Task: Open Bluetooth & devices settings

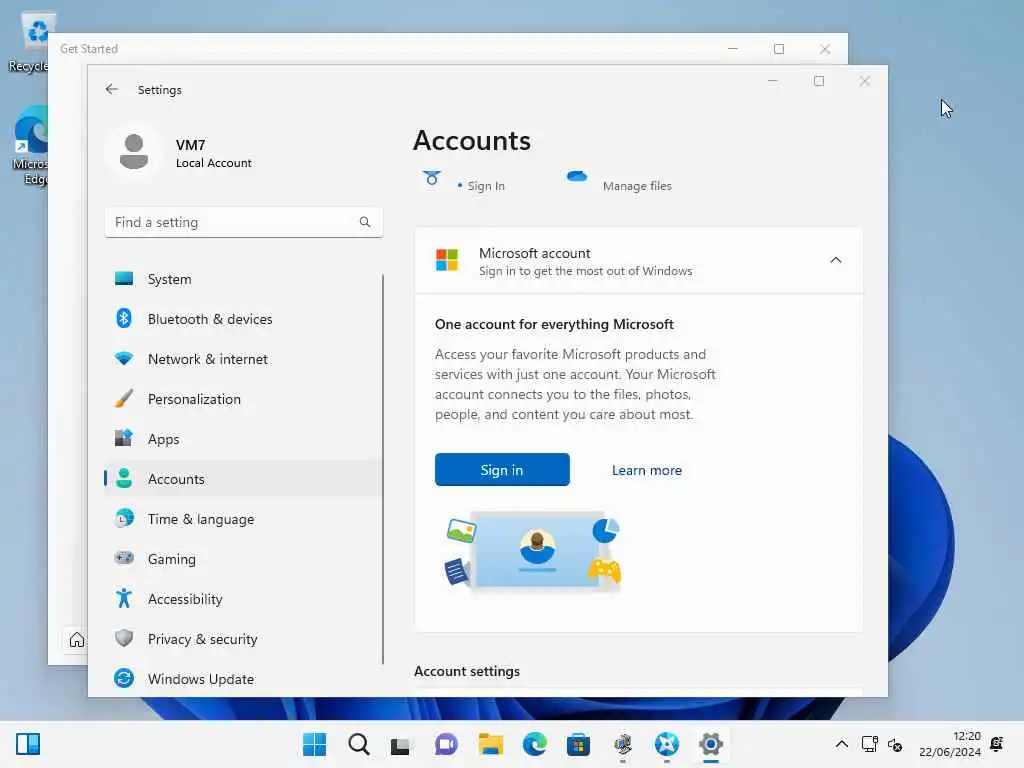Action: [x=243, y=319]
